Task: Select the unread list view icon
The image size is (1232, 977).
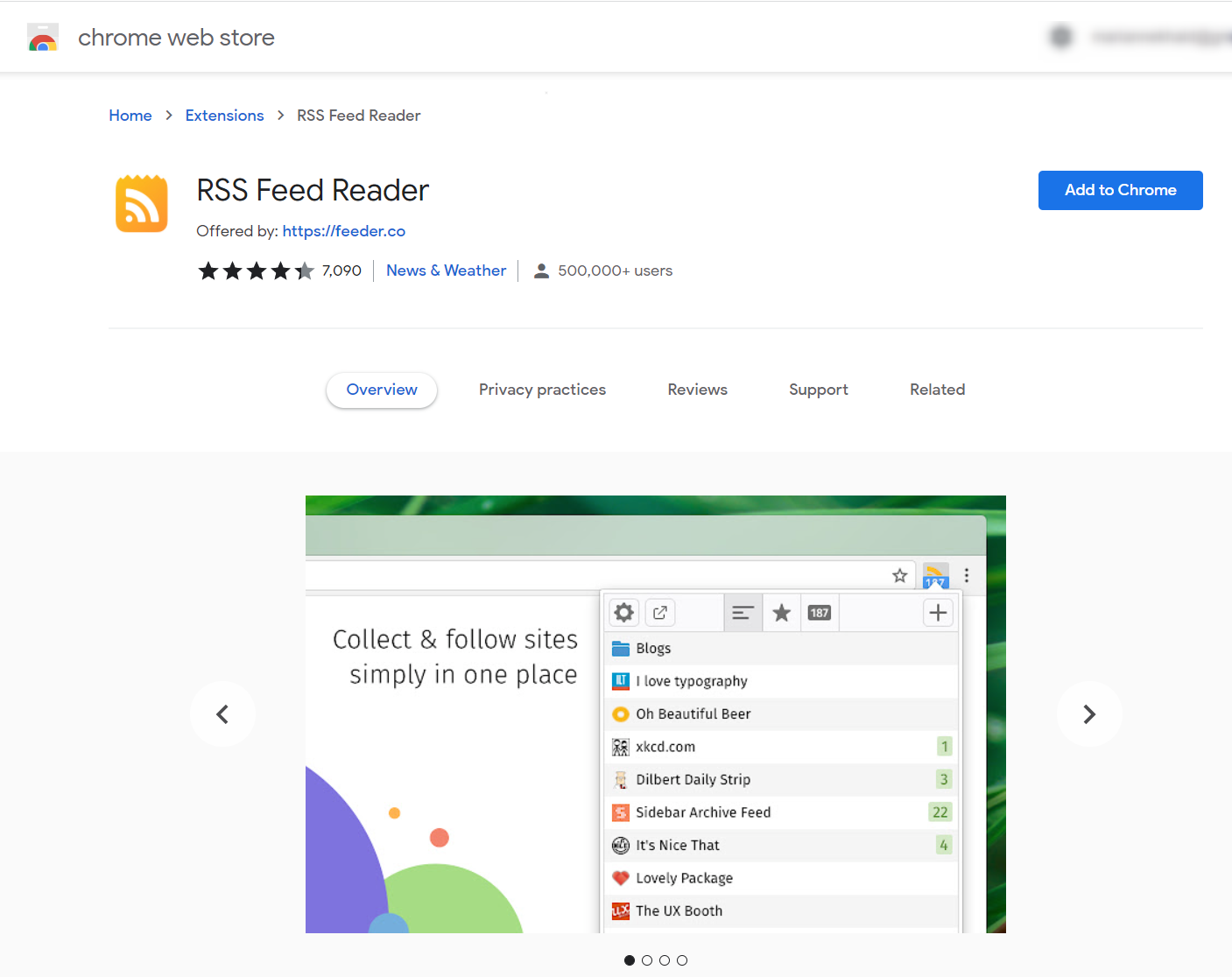Action: 743,612
